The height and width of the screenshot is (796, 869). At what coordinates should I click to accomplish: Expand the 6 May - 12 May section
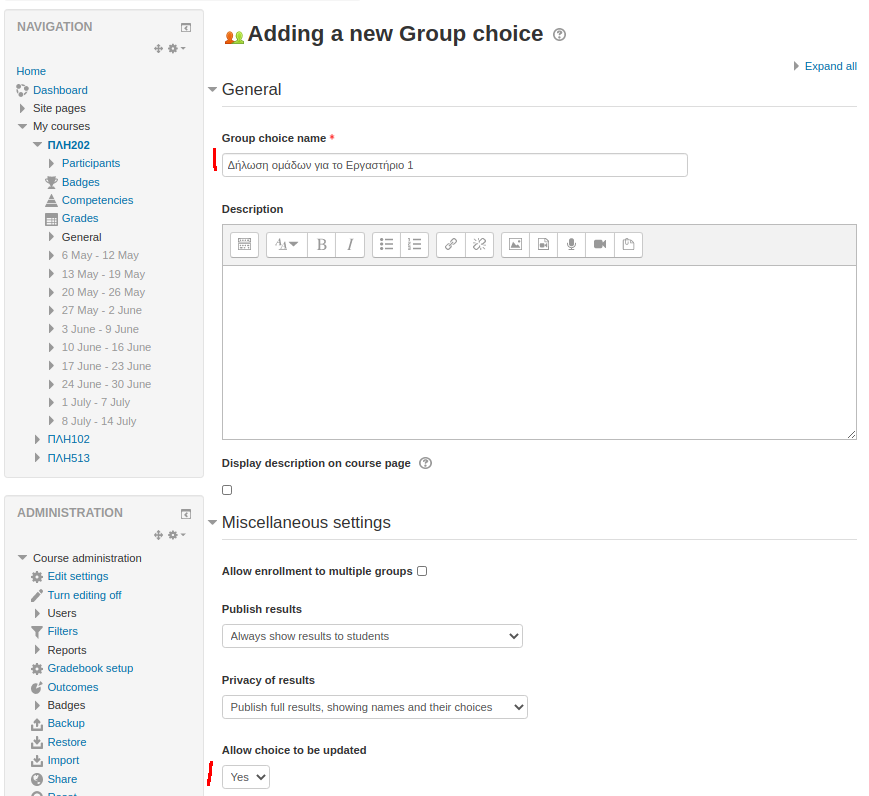(x=52, y=255)
